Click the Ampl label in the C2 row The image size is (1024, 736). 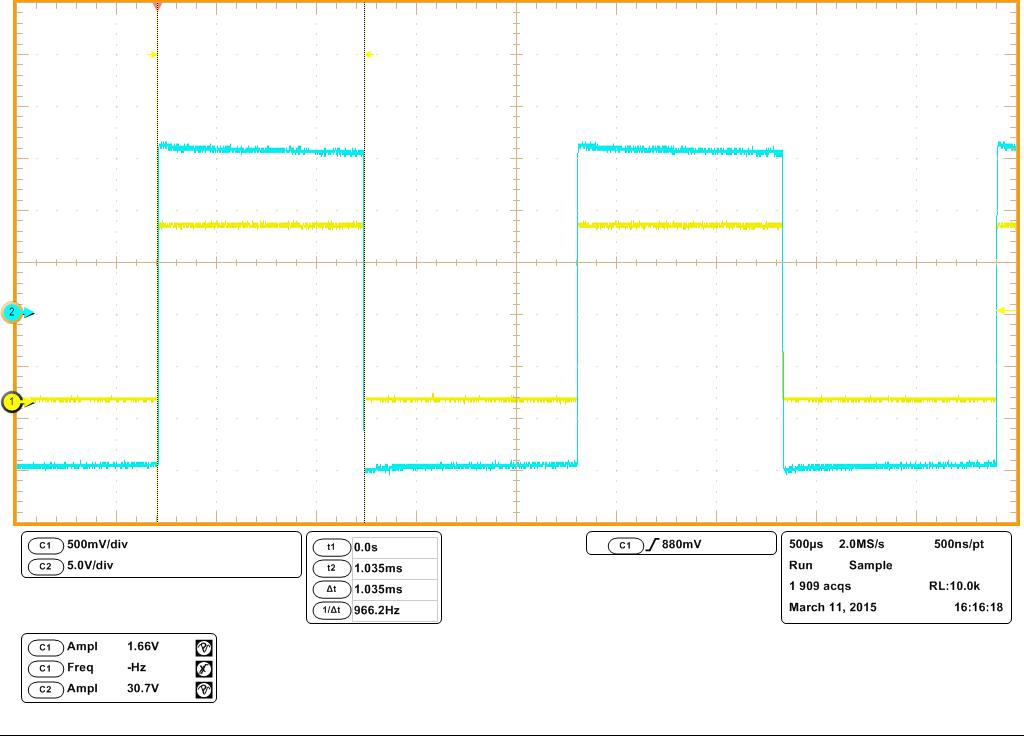click(82, 688)
